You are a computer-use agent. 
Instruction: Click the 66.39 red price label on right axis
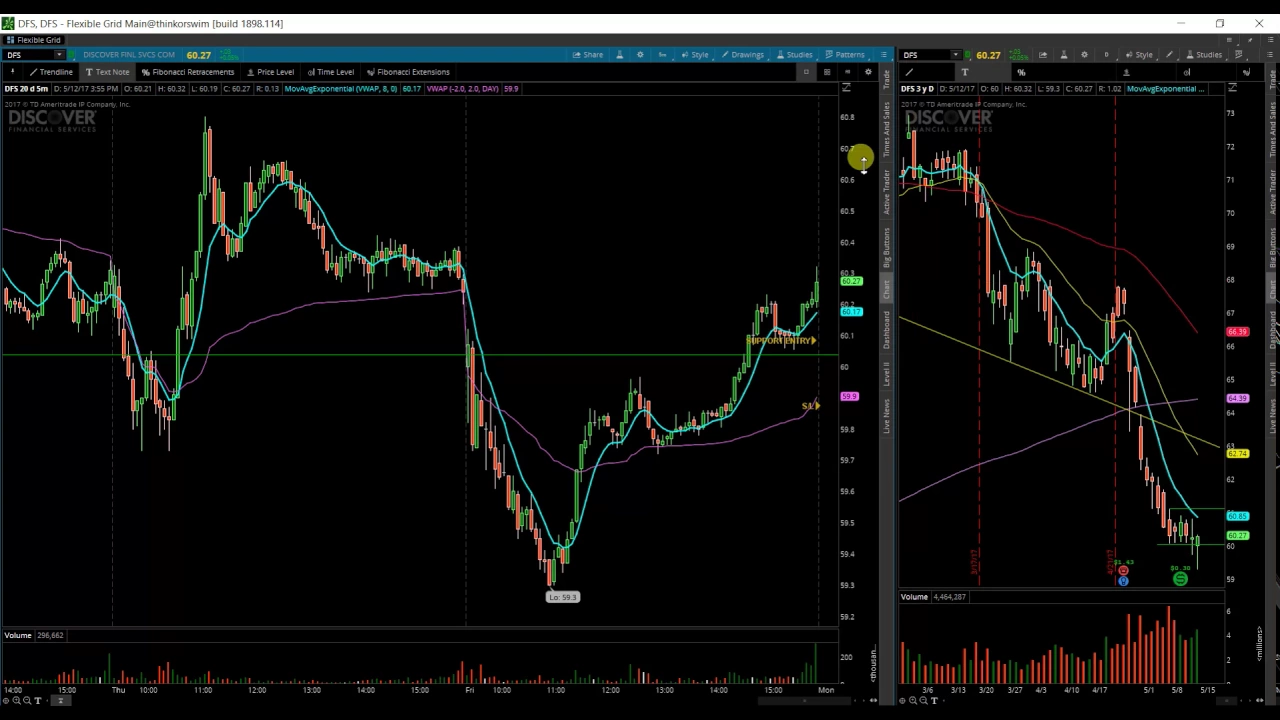pyautogui.click(x=1237, y=332)
